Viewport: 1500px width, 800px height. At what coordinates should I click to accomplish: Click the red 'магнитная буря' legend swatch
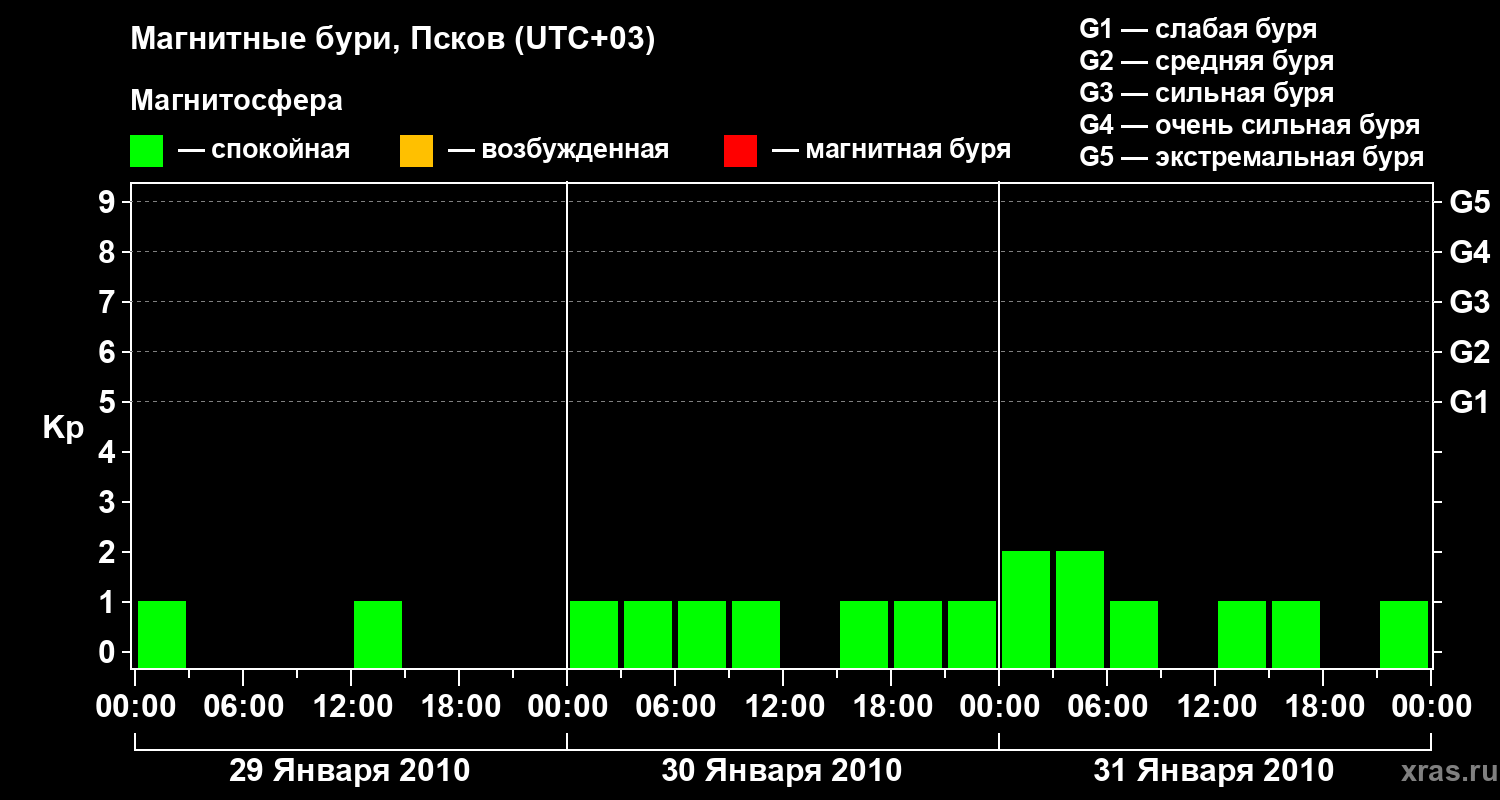tap(740, 151)
